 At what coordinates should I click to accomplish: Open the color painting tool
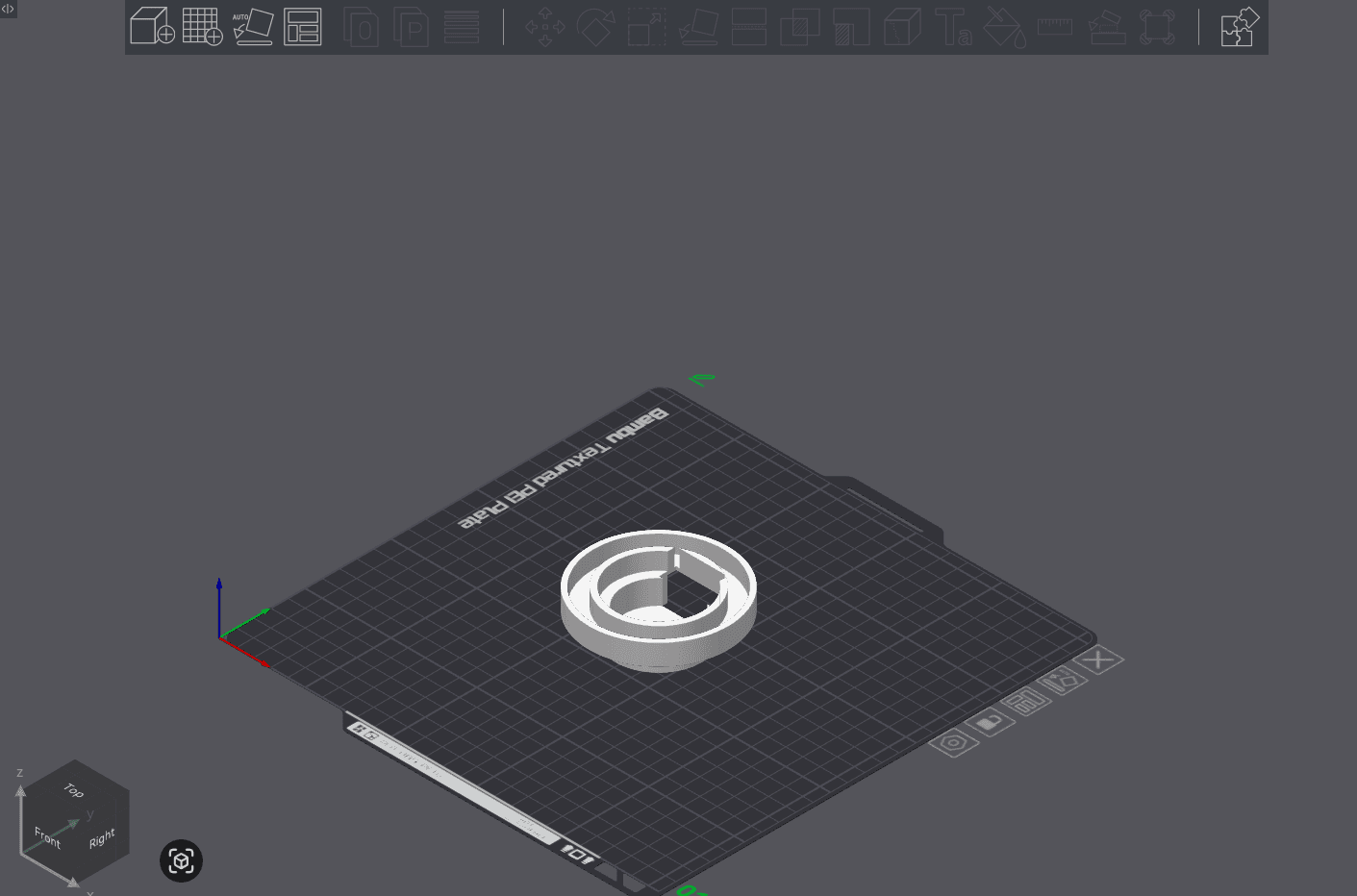coord(1004,27)
